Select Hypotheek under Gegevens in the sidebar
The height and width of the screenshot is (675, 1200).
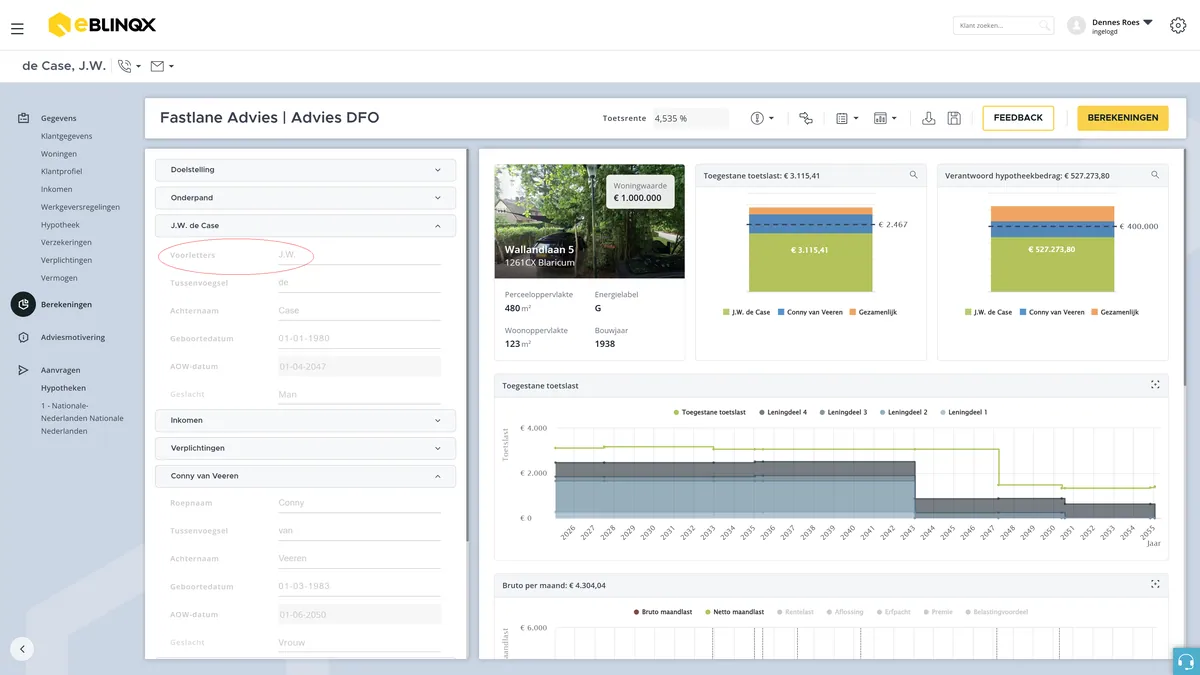tap(60, 225)
